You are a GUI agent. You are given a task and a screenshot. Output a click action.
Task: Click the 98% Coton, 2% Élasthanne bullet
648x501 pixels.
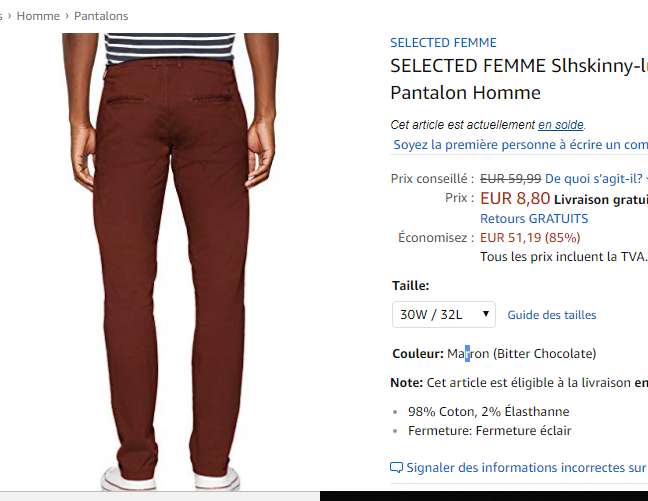(488, 412)
